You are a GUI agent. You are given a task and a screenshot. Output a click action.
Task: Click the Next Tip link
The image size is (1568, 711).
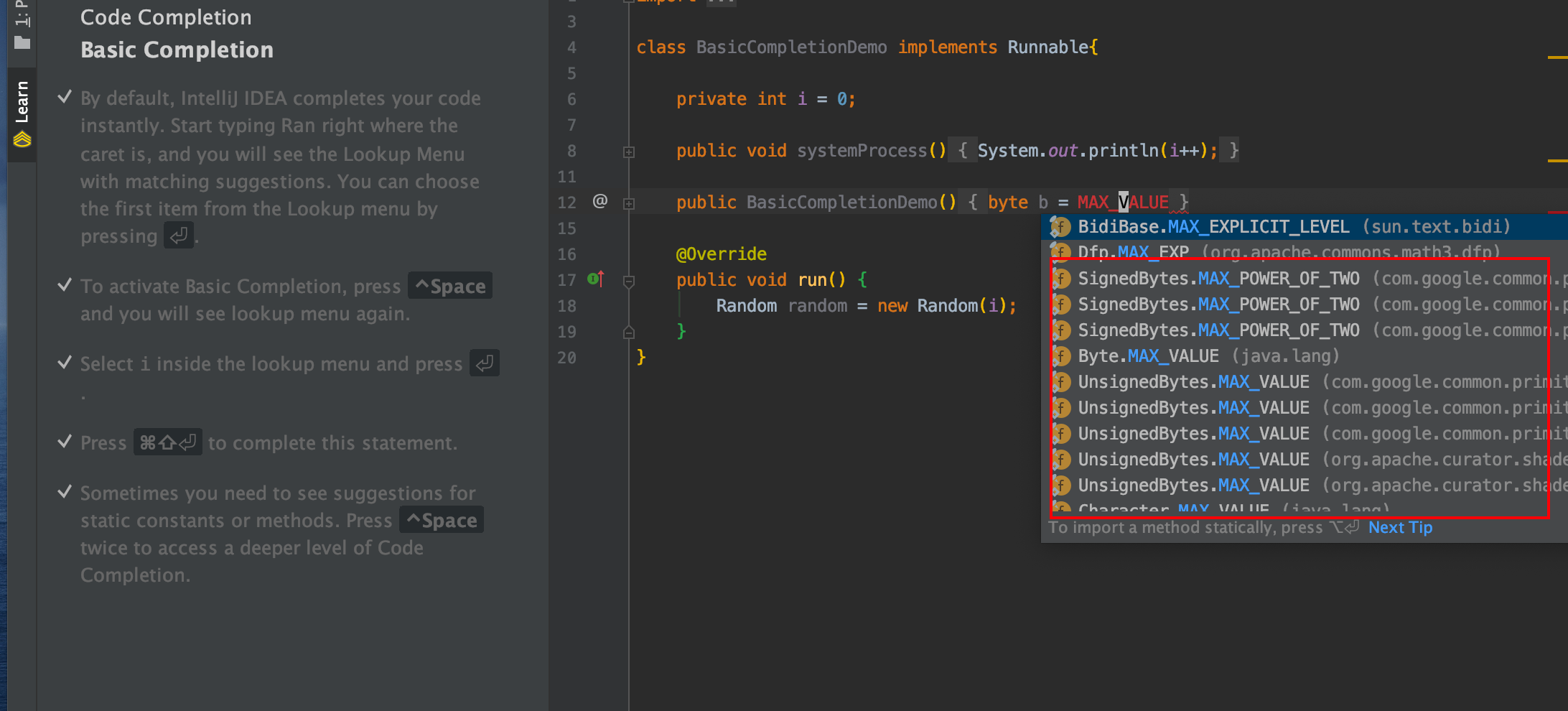(x=1400, y=528)
